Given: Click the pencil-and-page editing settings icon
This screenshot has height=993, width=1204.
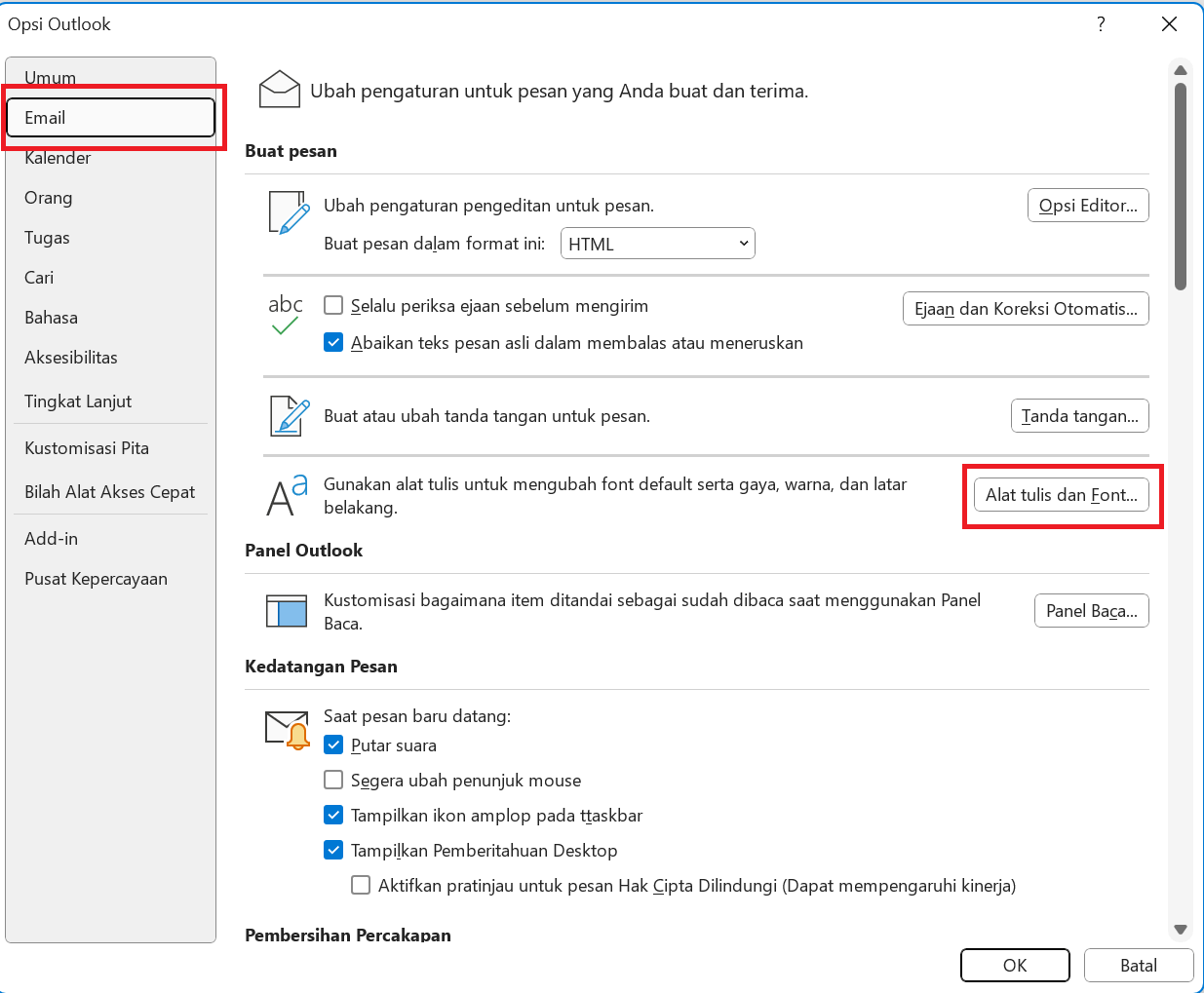Looking at the screenshot, I should pos(289,212).
